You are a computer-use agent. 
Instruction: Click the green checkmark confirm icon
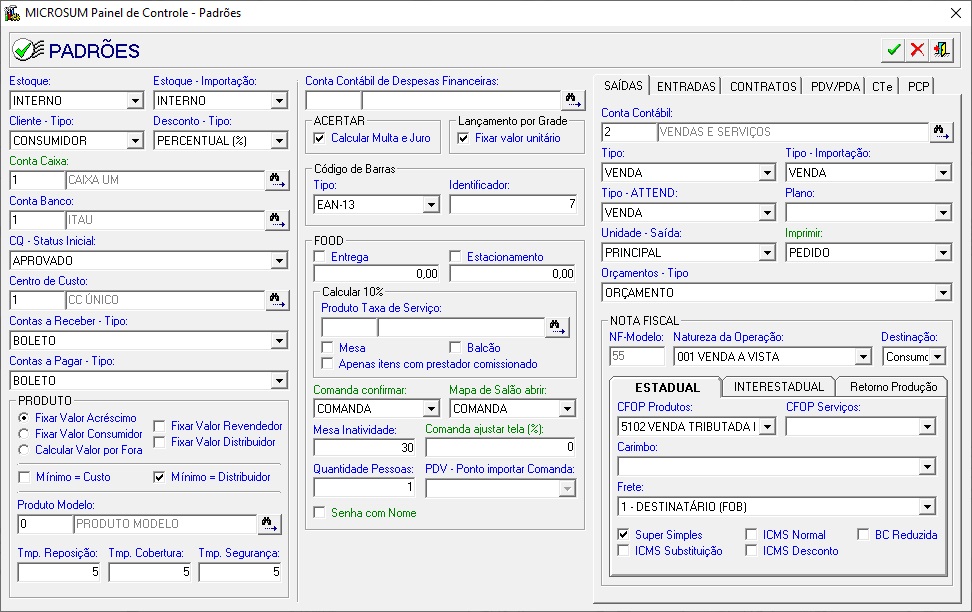(x=893, y=49)
